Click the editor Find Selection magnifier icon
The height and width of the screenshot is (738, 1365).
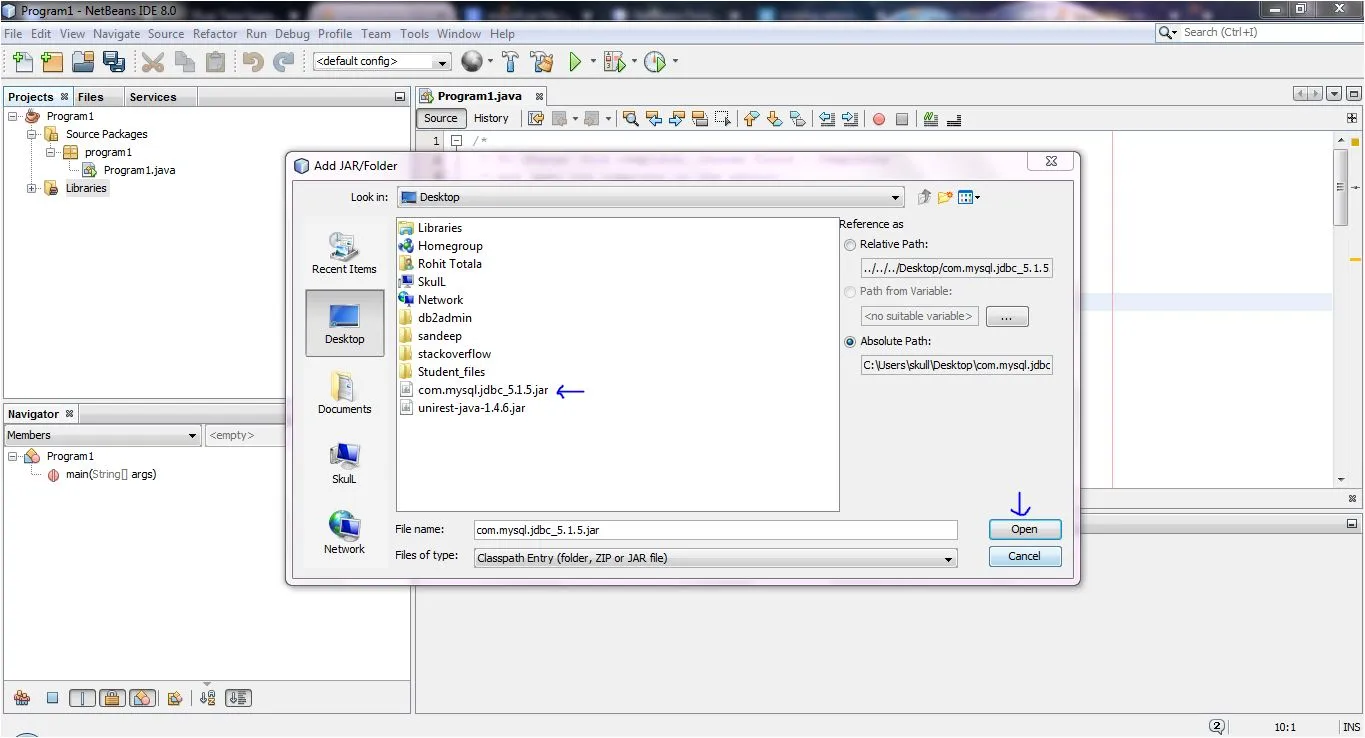(630, 119)
